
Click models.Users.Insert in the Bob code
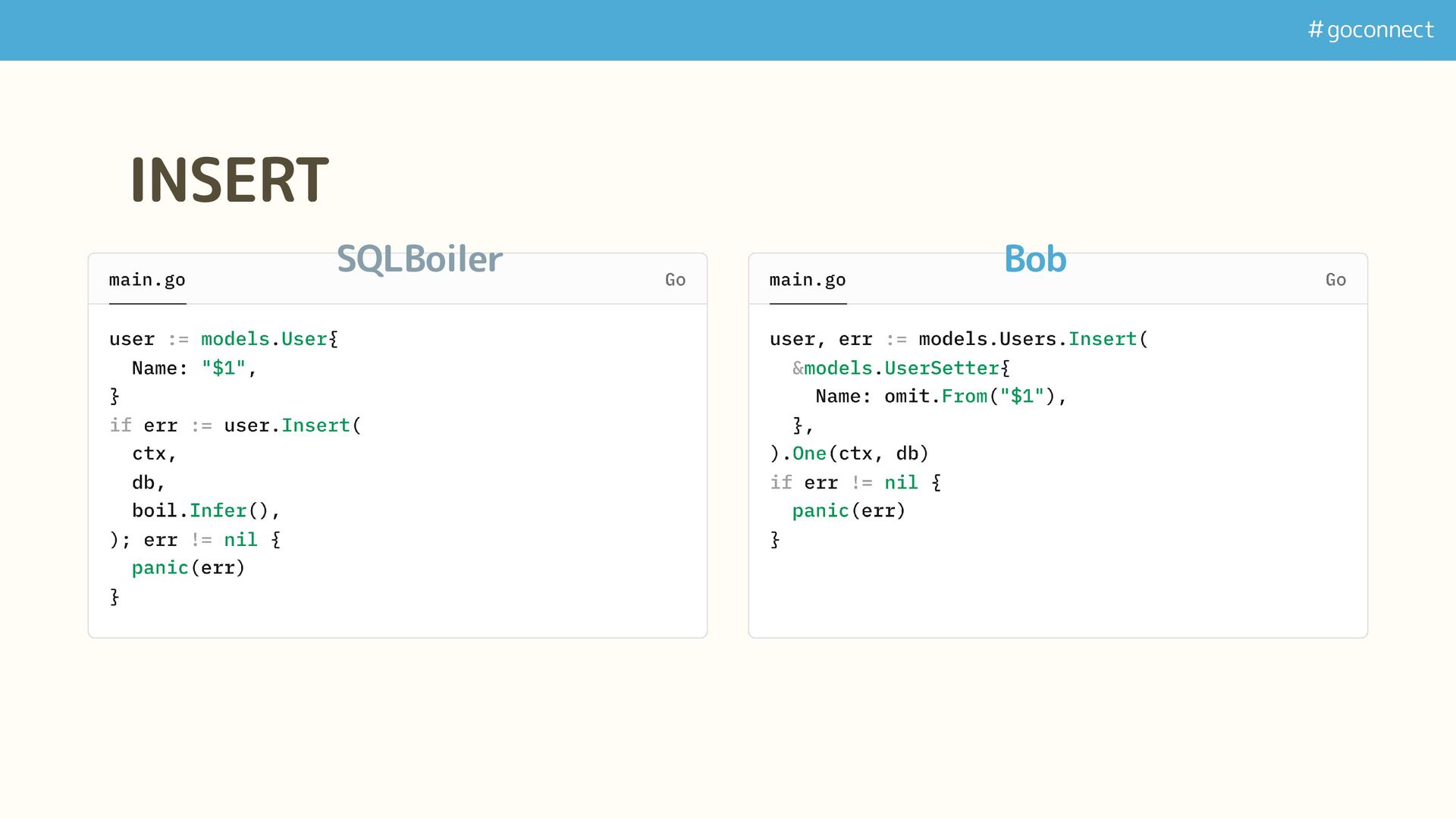[x=1028, y=339]
